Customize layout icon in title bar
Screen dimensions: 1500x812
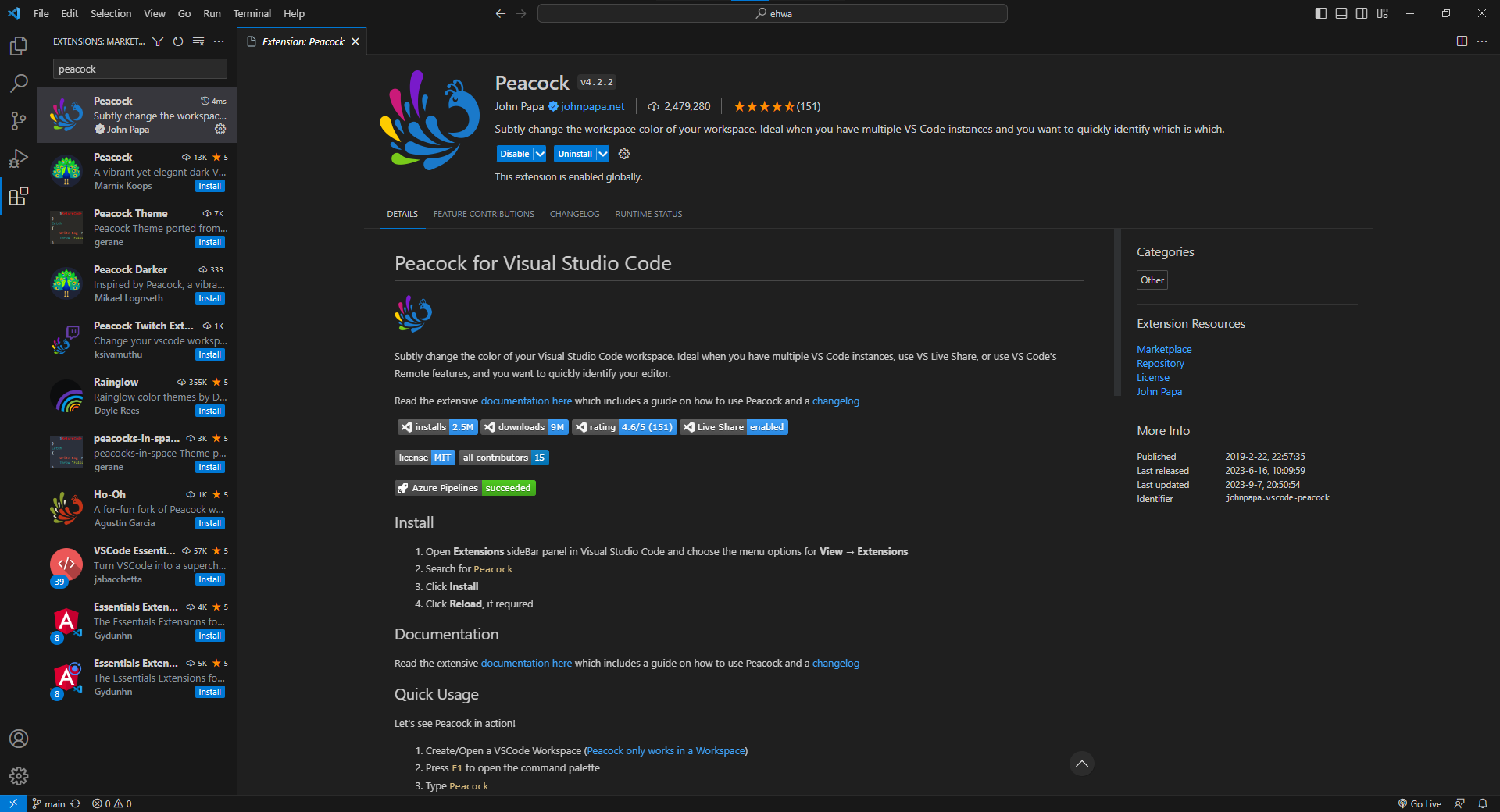click(x=1383, y=13)
